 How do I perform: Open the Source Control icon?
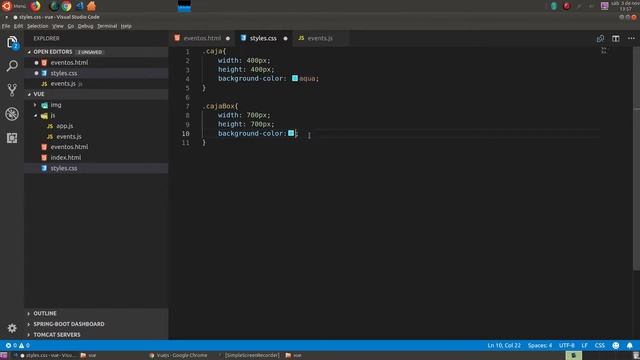(x=12, y=90)
